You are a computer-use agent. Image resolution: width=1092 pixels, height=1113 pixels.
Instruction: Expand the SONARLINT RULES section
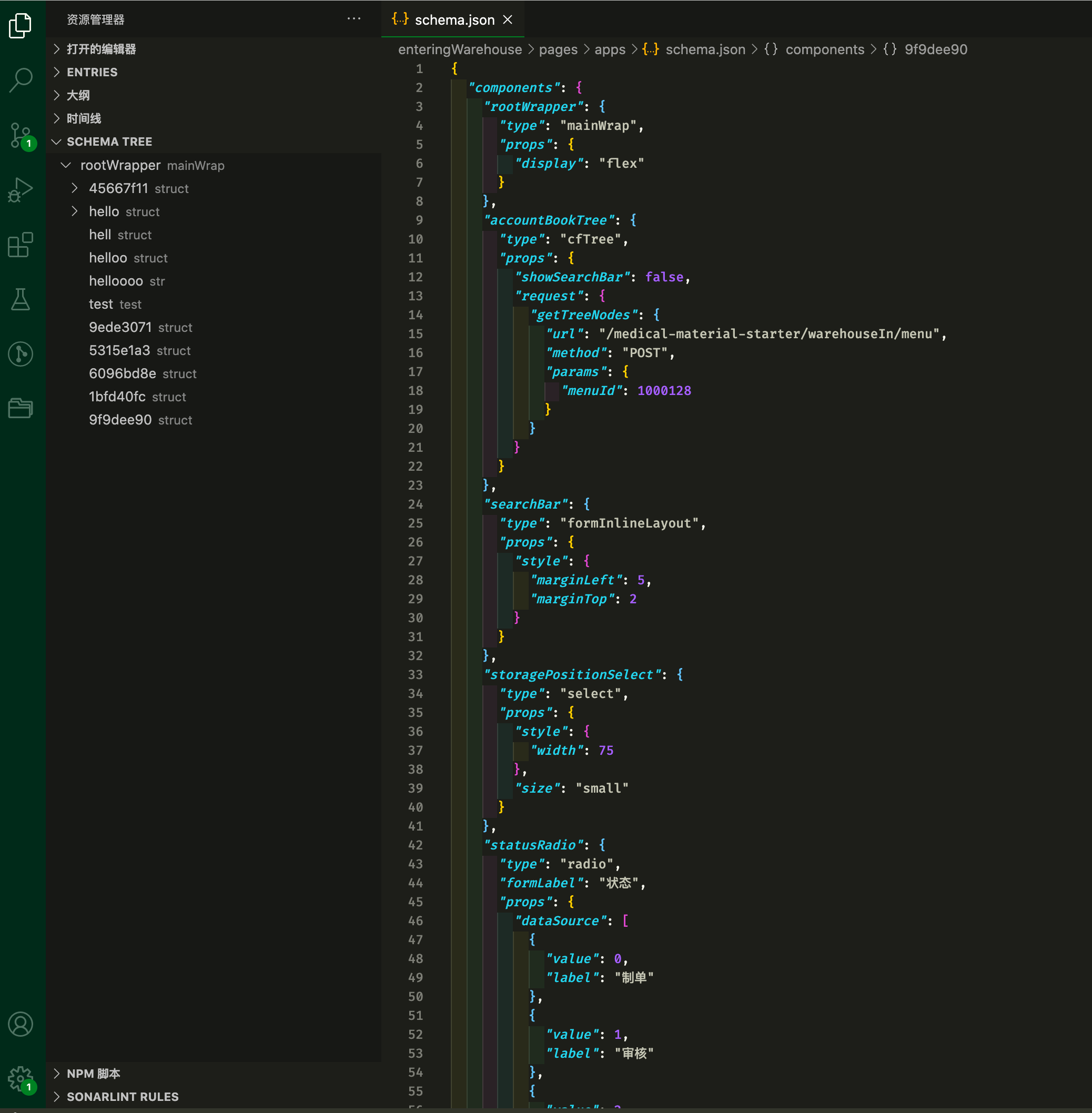pos(214,1096)
